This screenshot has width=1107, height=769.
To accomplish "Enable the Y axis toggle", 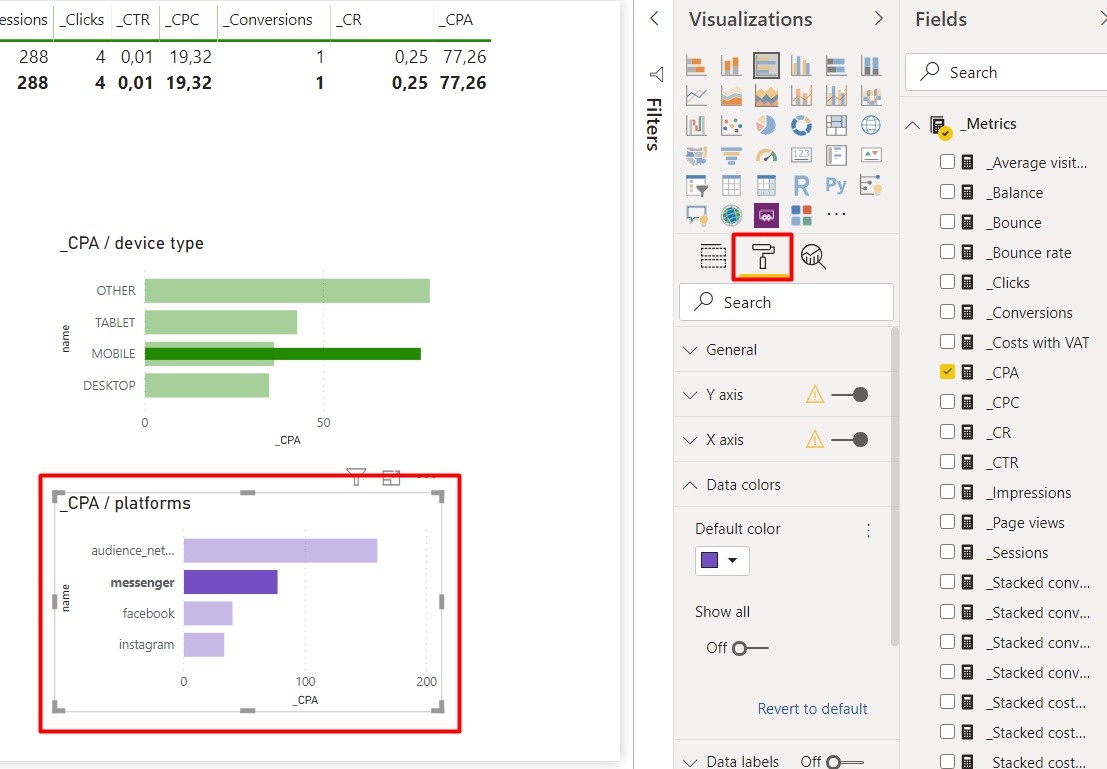I will (x=861, y=395).
